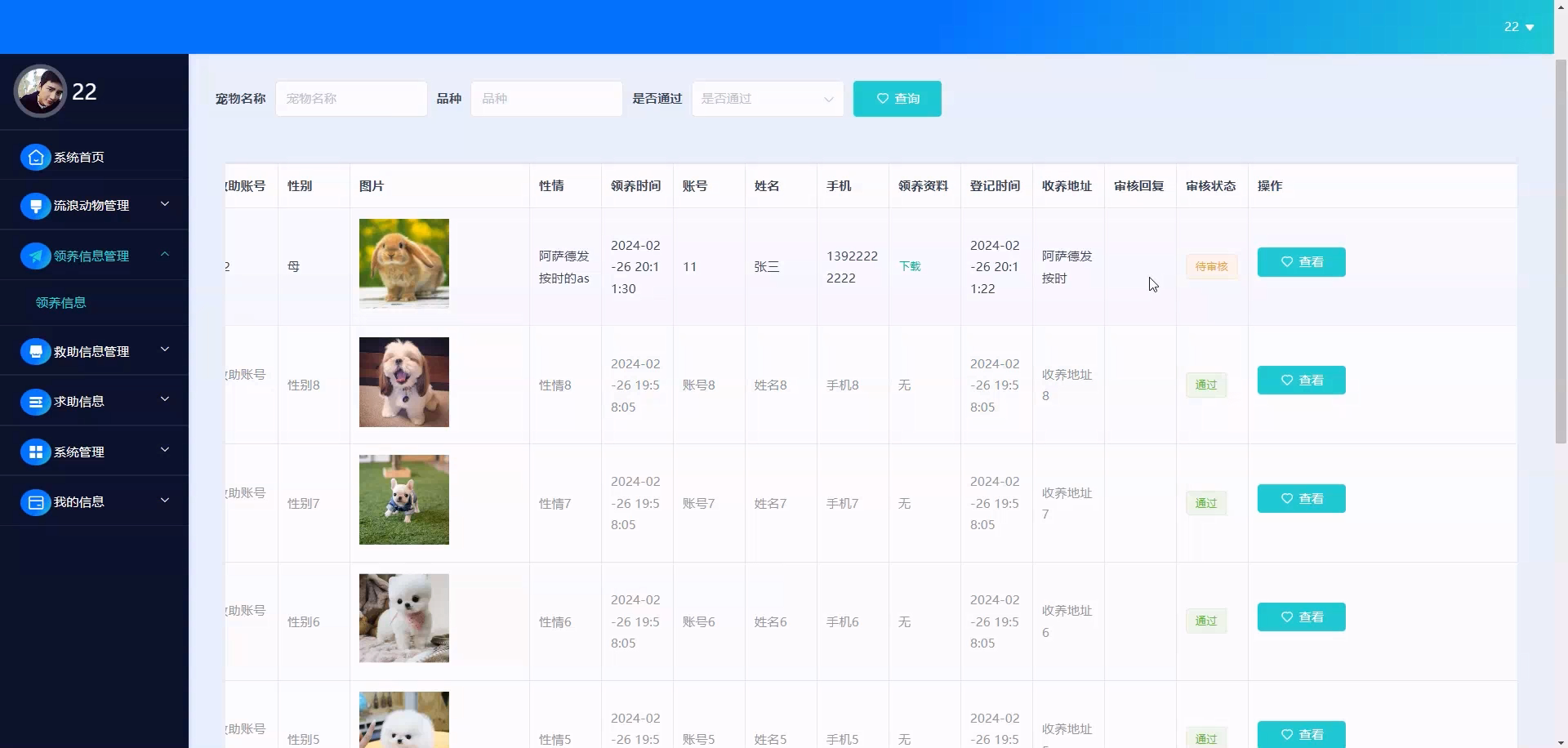The image size is (1568, 748).
Task: Click 查看 for the 姓名6 row
Action: tap(1301, 617)
